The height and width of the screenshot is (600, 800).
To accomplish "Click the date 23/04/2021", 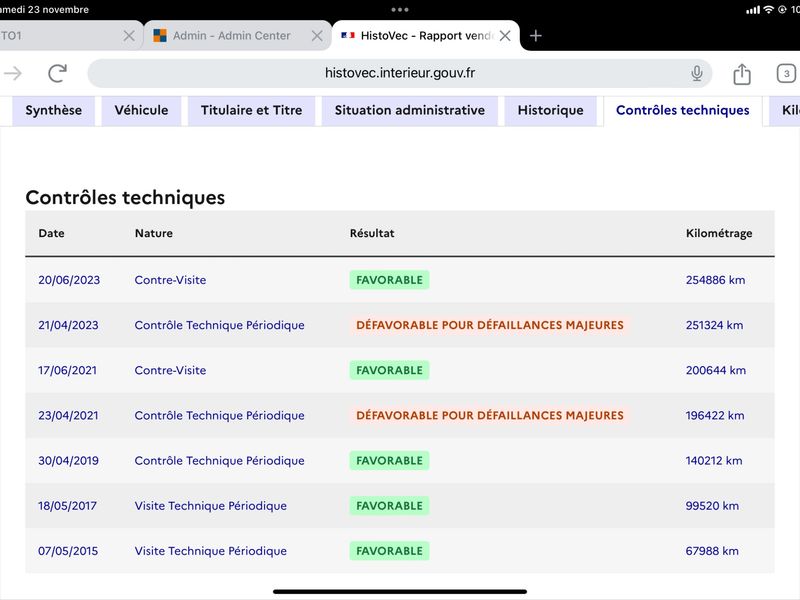I will coord(68,415).
